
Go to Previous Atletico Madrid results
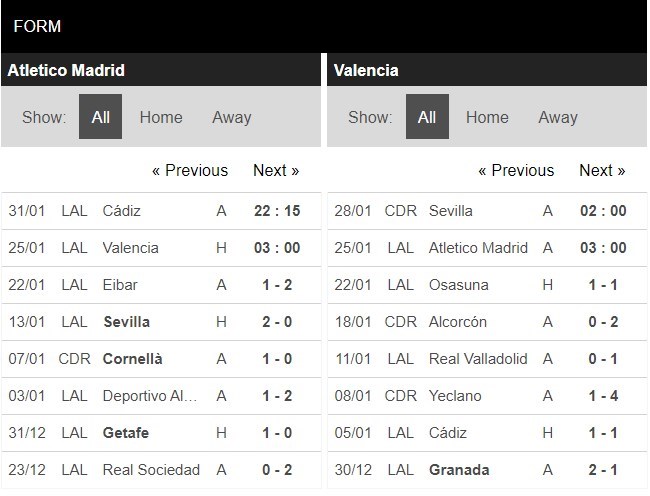190,170
